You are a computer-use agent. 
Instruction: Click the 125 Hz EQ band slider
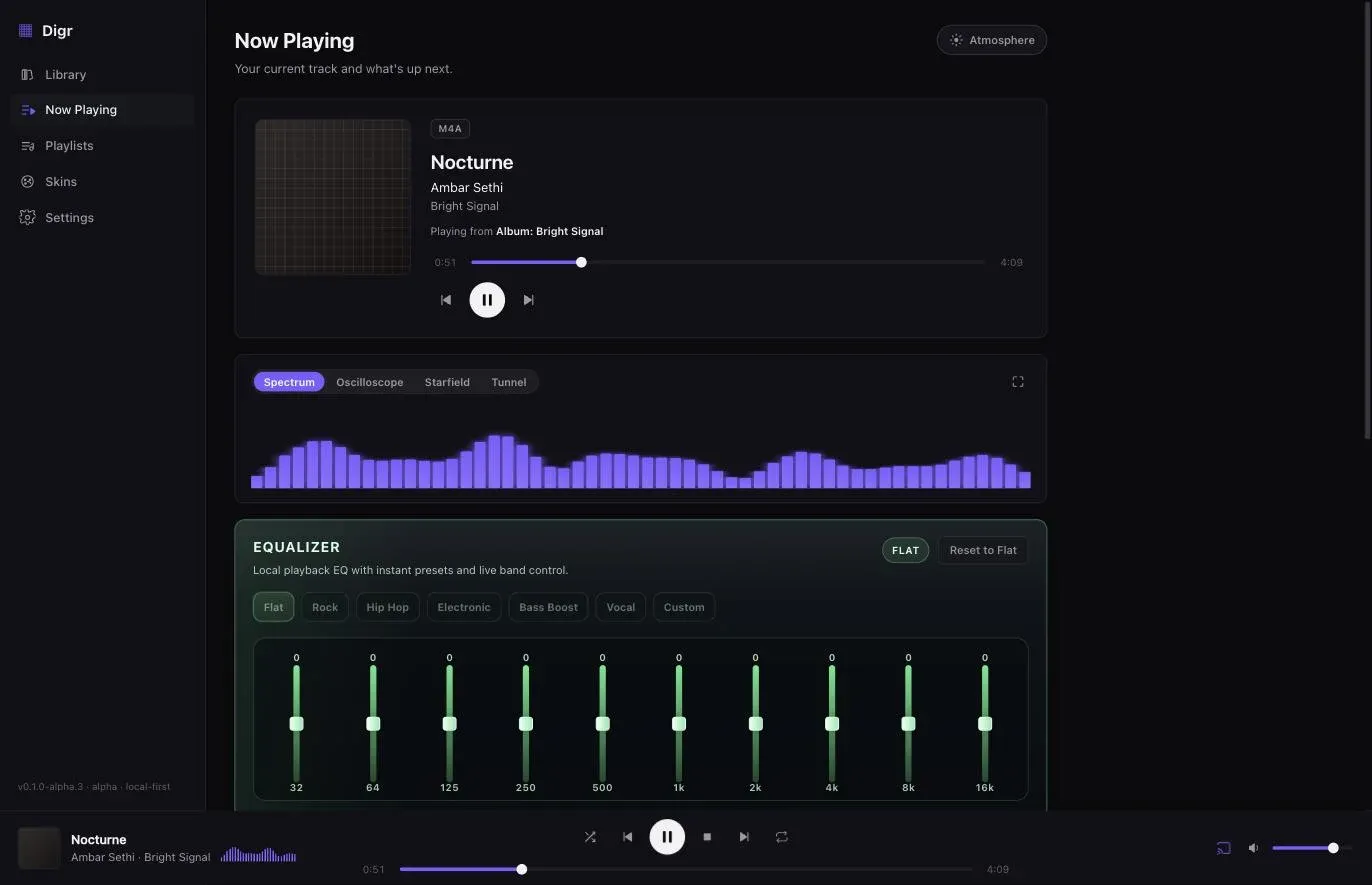click(x=449, y=723)
